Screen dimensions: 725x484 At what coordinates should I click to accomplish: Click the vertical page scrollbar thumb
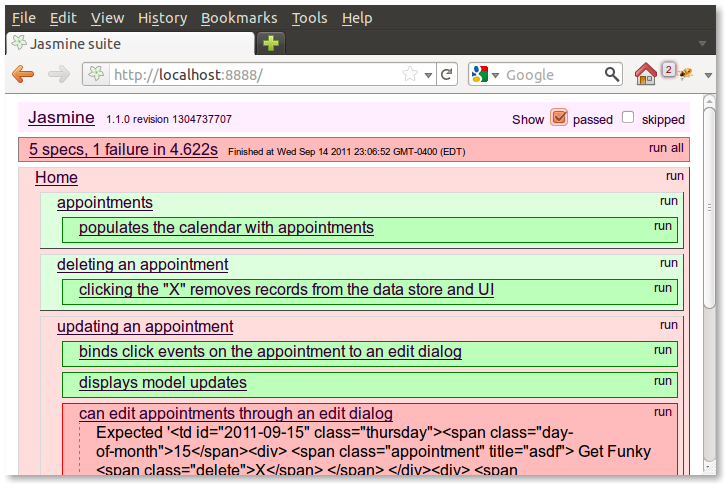click(x=709, y=208)
